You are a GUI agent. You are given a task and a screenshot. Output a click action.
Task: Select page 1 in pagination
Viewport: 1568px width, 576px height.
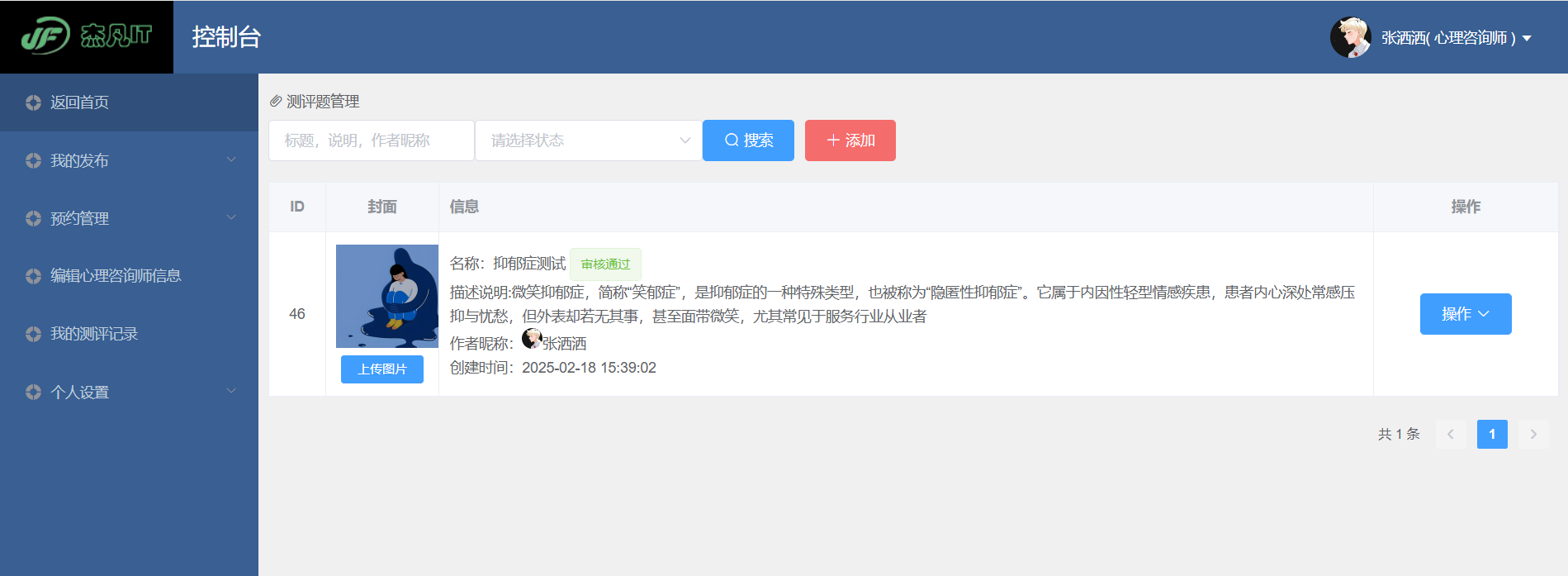click(1492, 434)
